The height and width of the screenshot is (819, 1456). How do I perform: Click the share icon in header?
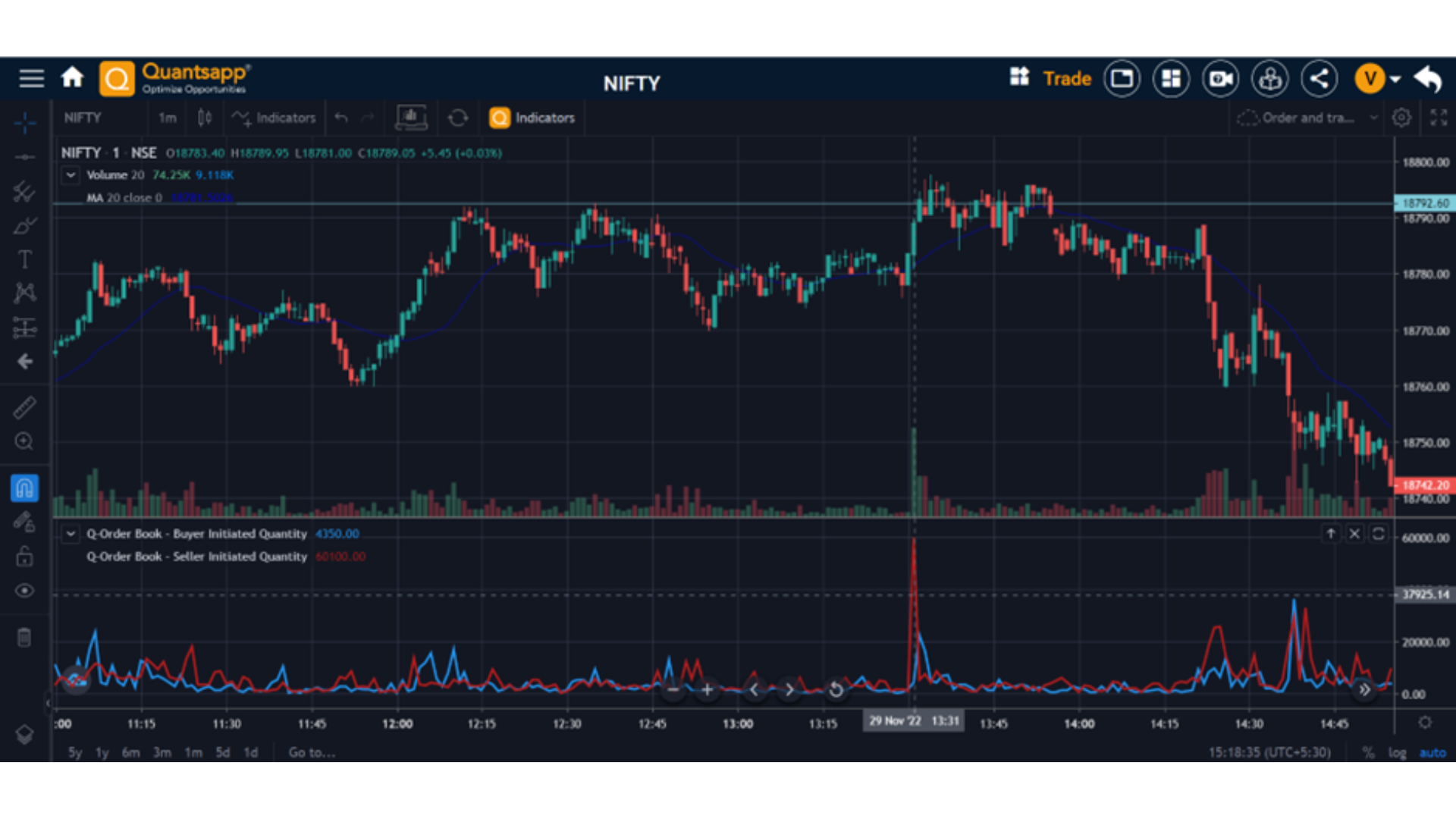1319,78
